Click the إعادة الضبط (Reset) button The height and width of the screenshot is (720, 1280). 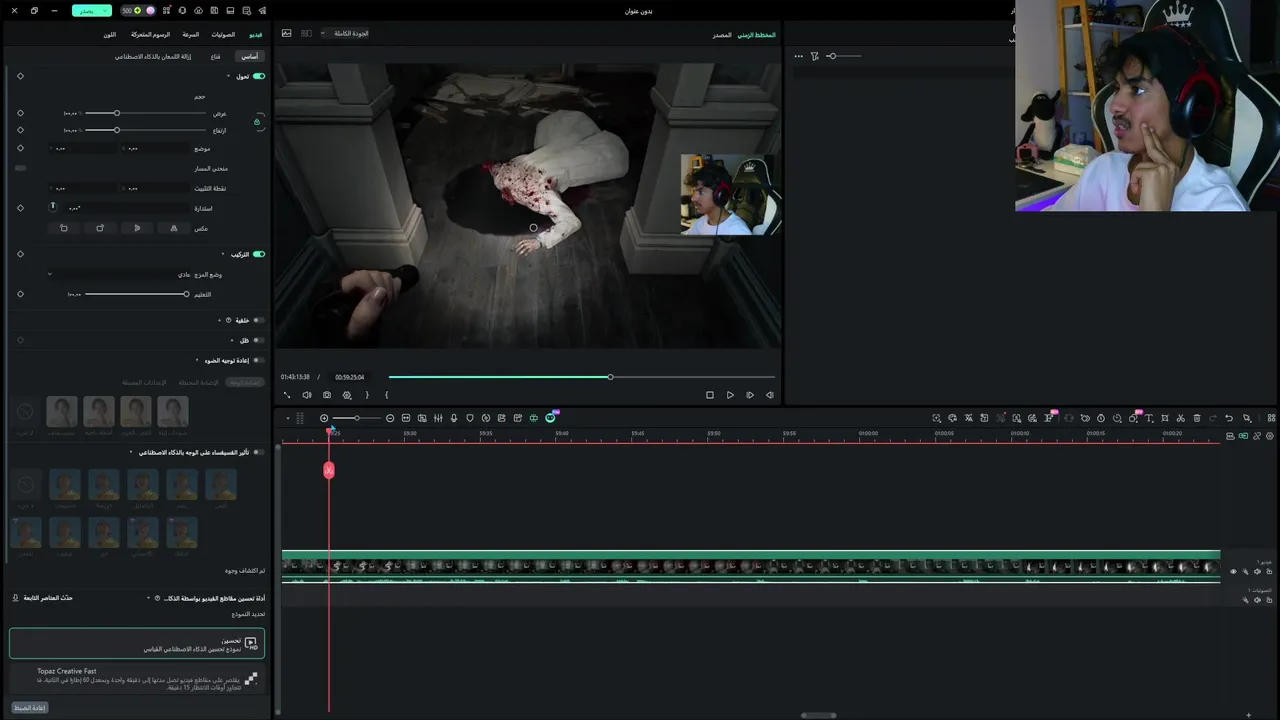pyautogui.click(x=30, y=708)
